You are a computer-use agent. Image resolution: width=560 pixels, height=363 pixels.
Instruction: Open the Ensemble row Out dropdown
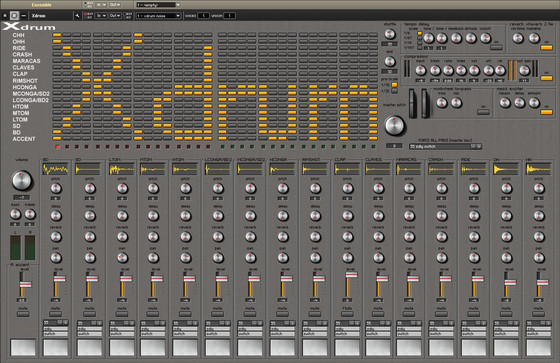pyautogui.click(x=114, y=5)
